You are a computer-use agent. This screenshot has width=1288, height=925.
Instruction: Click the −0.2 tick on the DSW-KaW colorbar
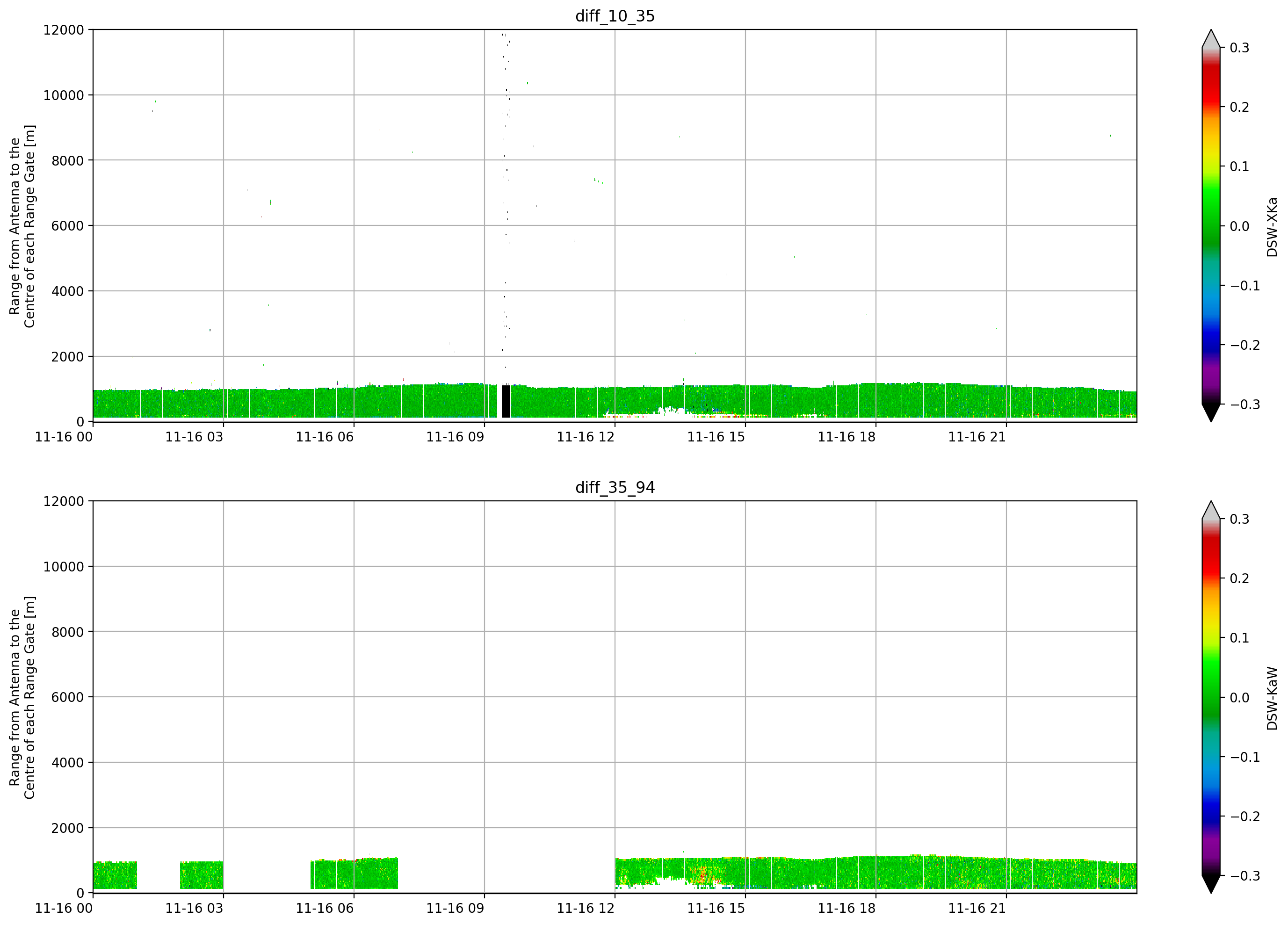coord(1245,817)
